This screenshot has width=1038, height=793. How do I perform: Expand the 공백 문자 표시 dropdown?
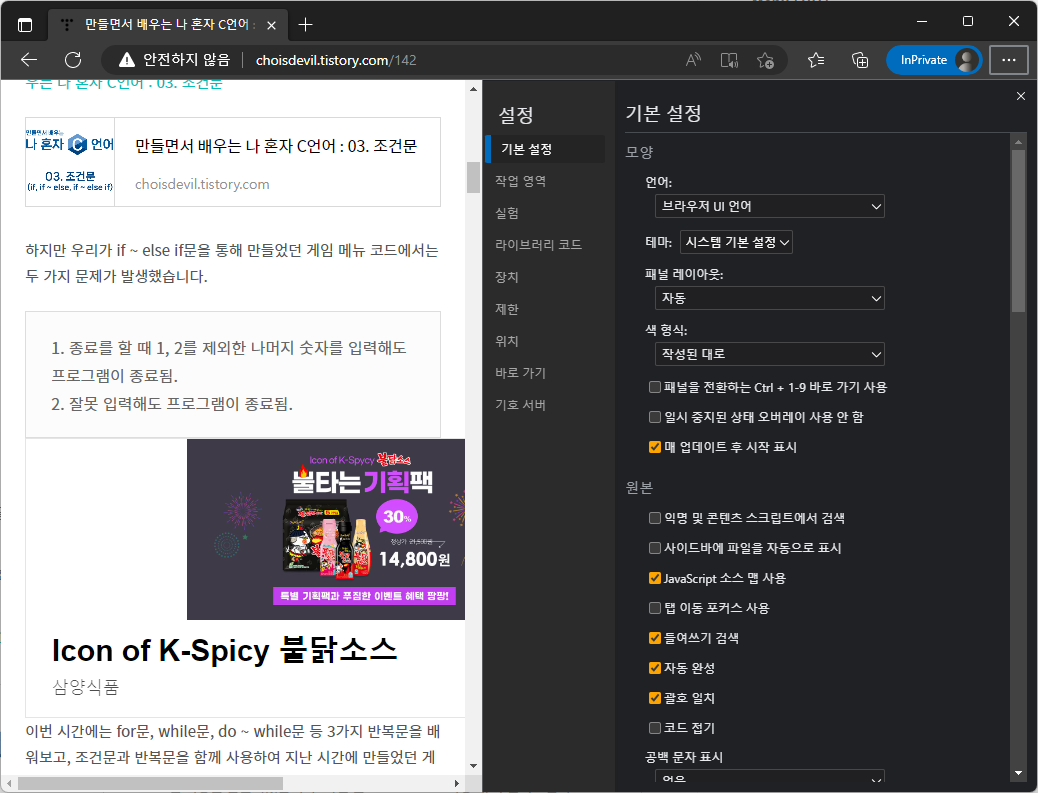tap(769, 776)
